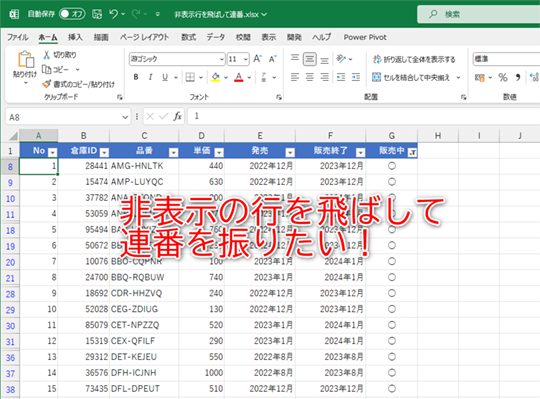Click the Percent Style icon
540x399 pixels.
(x=503, y=77)
